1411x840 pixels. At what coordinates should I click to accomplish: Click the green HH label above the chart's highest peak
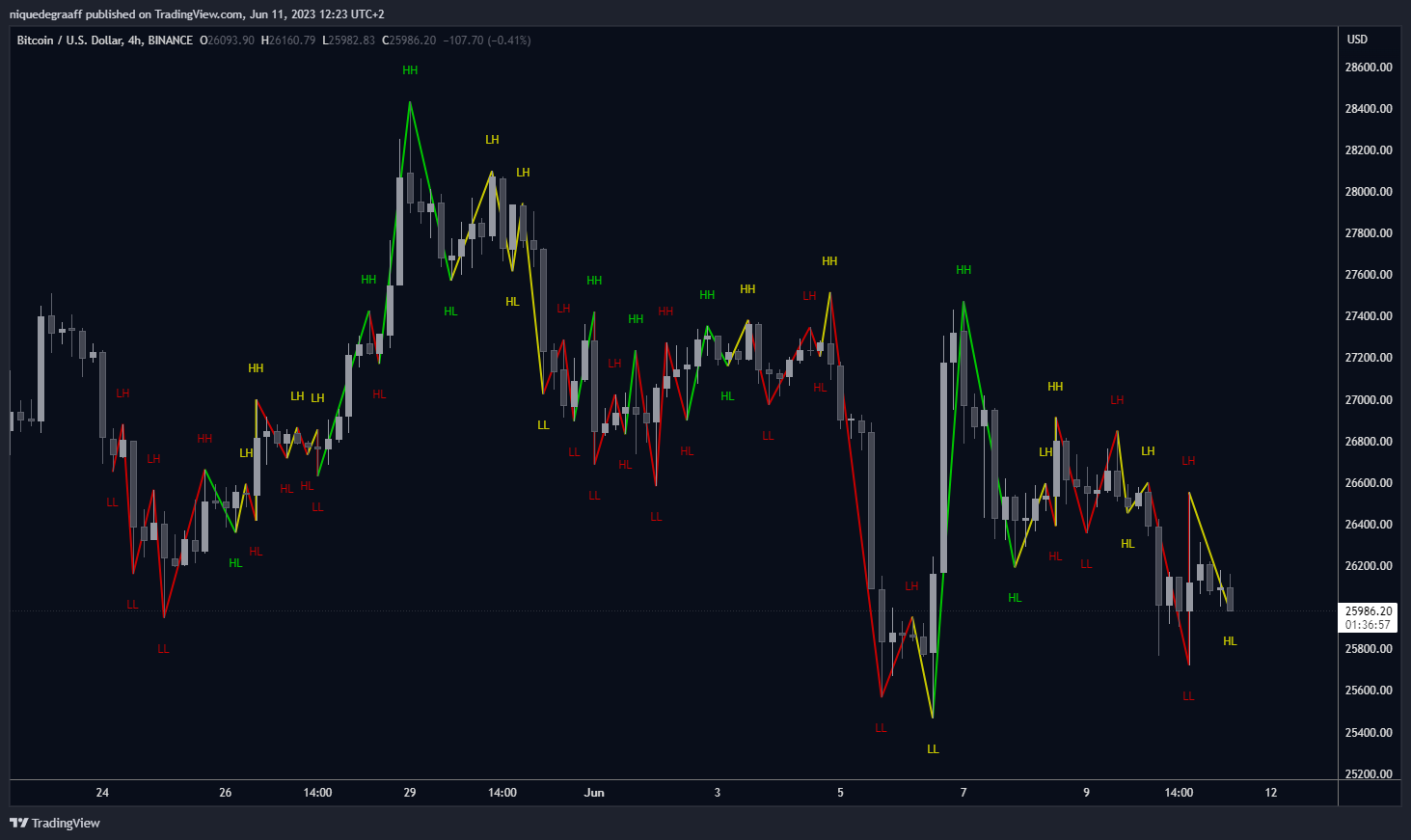tap(410, 70)
